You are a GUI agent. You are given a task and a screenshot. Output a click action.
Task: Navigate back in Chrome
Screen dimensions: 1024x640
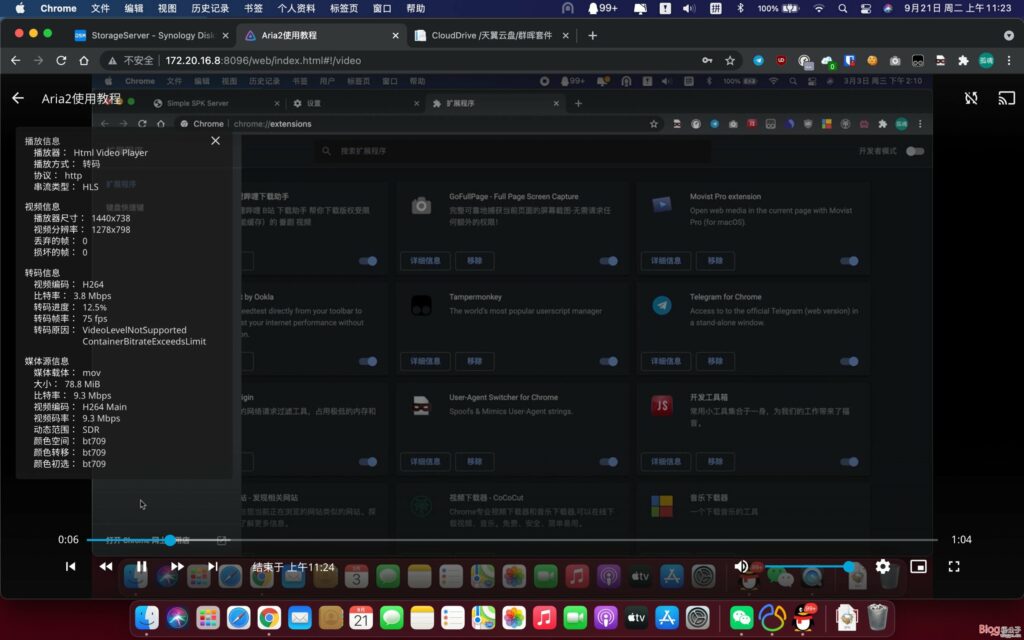[x=16, y=60]
